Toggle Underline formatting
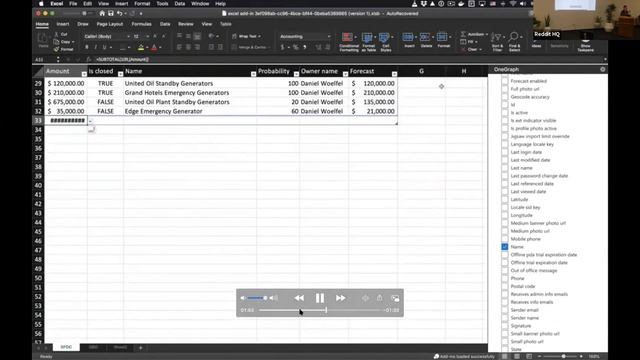This screenshot has height=360, width=640. [x=104, y=47]
